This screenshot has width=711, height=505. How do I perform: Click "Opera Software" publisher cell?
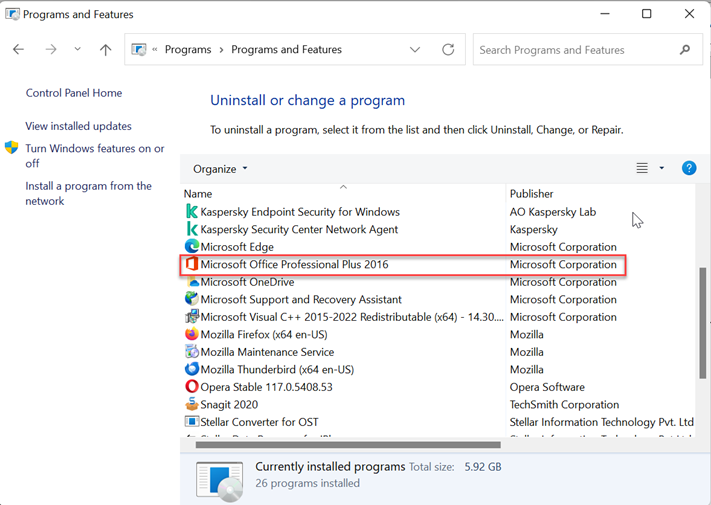click(x=547, y=387)
